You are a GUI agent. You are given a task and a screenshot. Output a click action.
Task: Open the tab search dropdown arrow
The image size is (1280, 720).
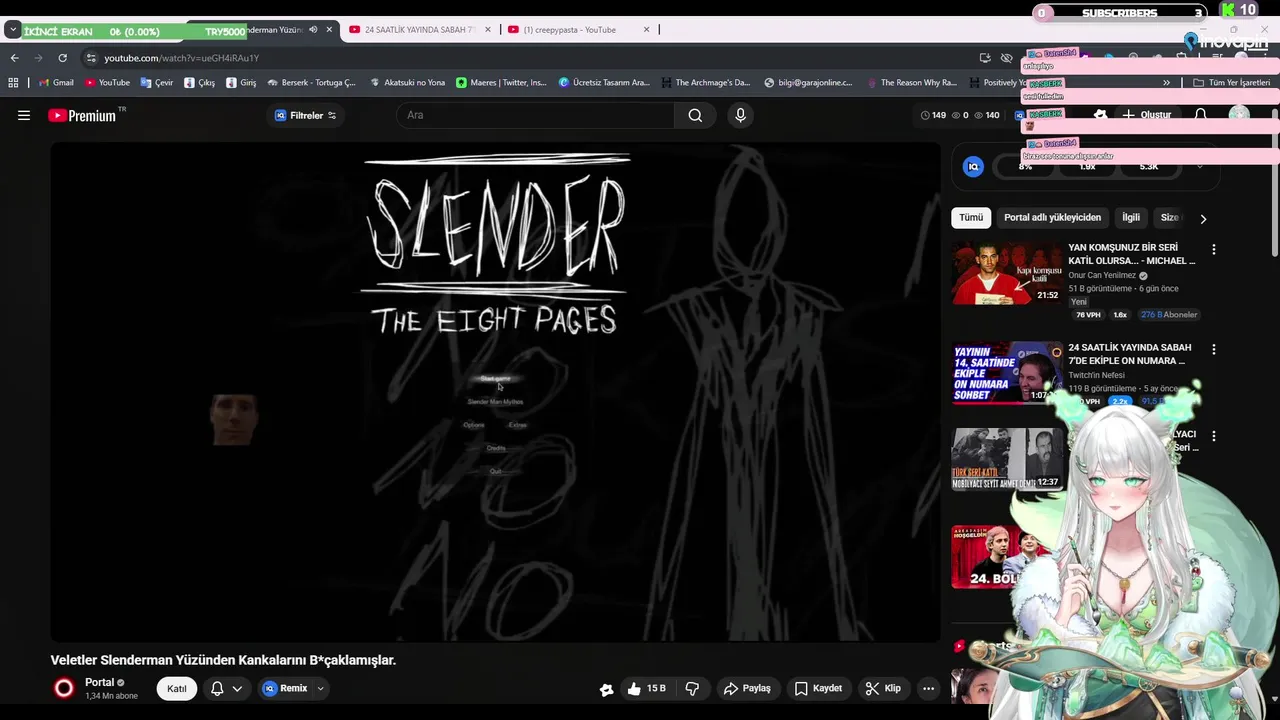(12, 30)
